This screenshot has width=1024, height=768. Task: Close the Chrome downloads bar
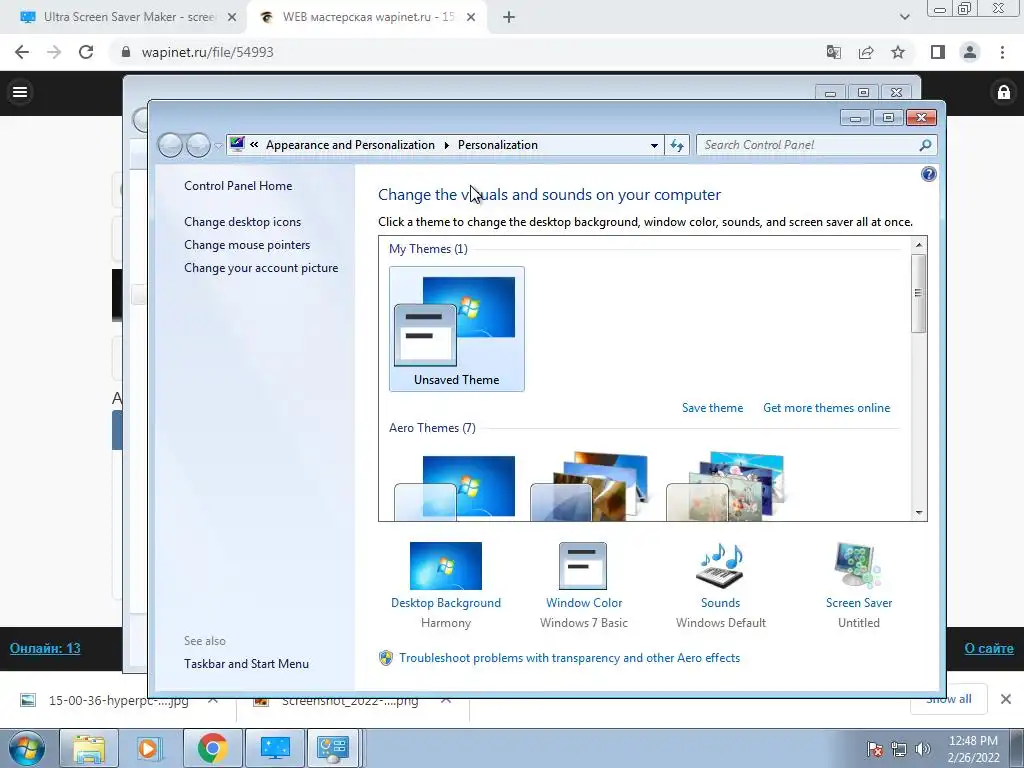coord(1006,699)
